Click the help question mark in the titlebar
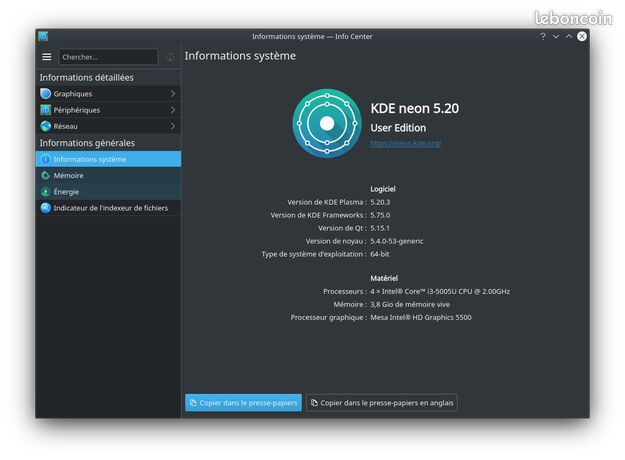 tap(543, 37)
